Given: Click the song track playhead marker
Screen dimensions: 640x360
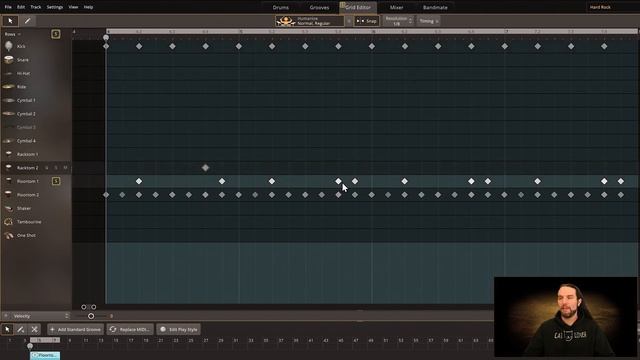Looking at the screenshot, I should [30, 346].
